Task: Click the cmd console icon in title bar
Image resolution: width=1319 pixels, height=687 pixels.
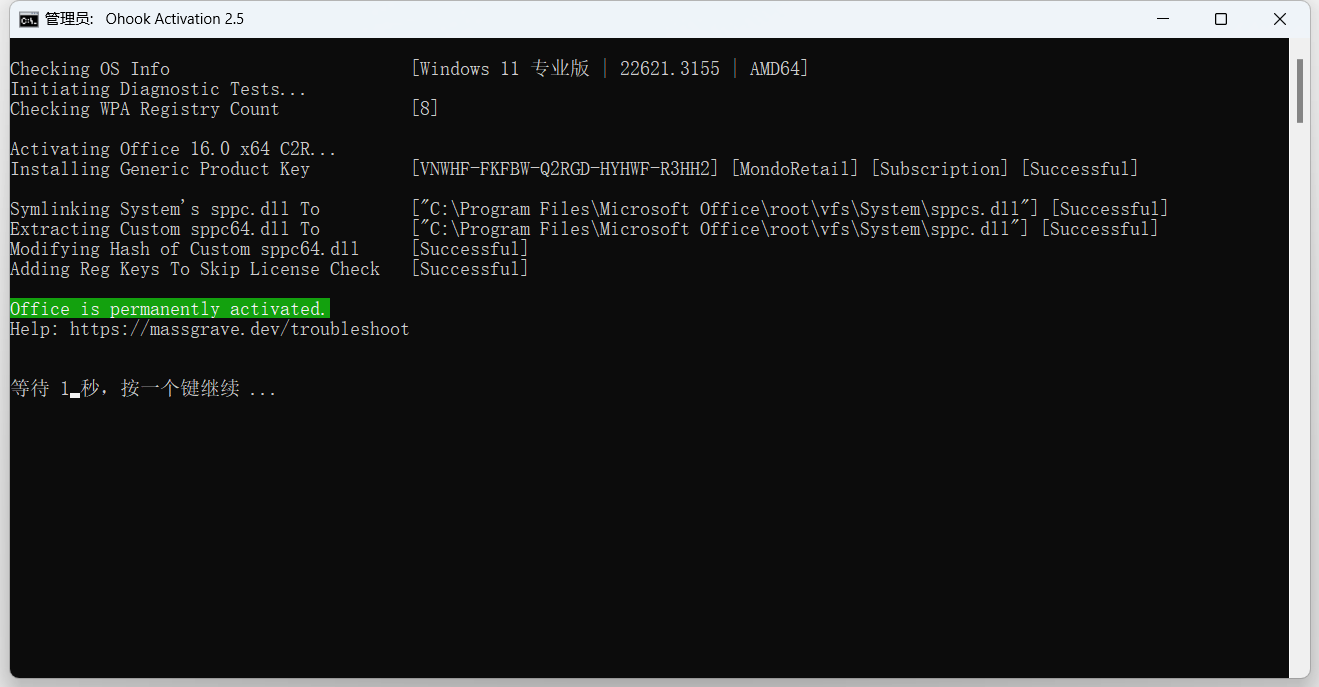Action: 30,19
